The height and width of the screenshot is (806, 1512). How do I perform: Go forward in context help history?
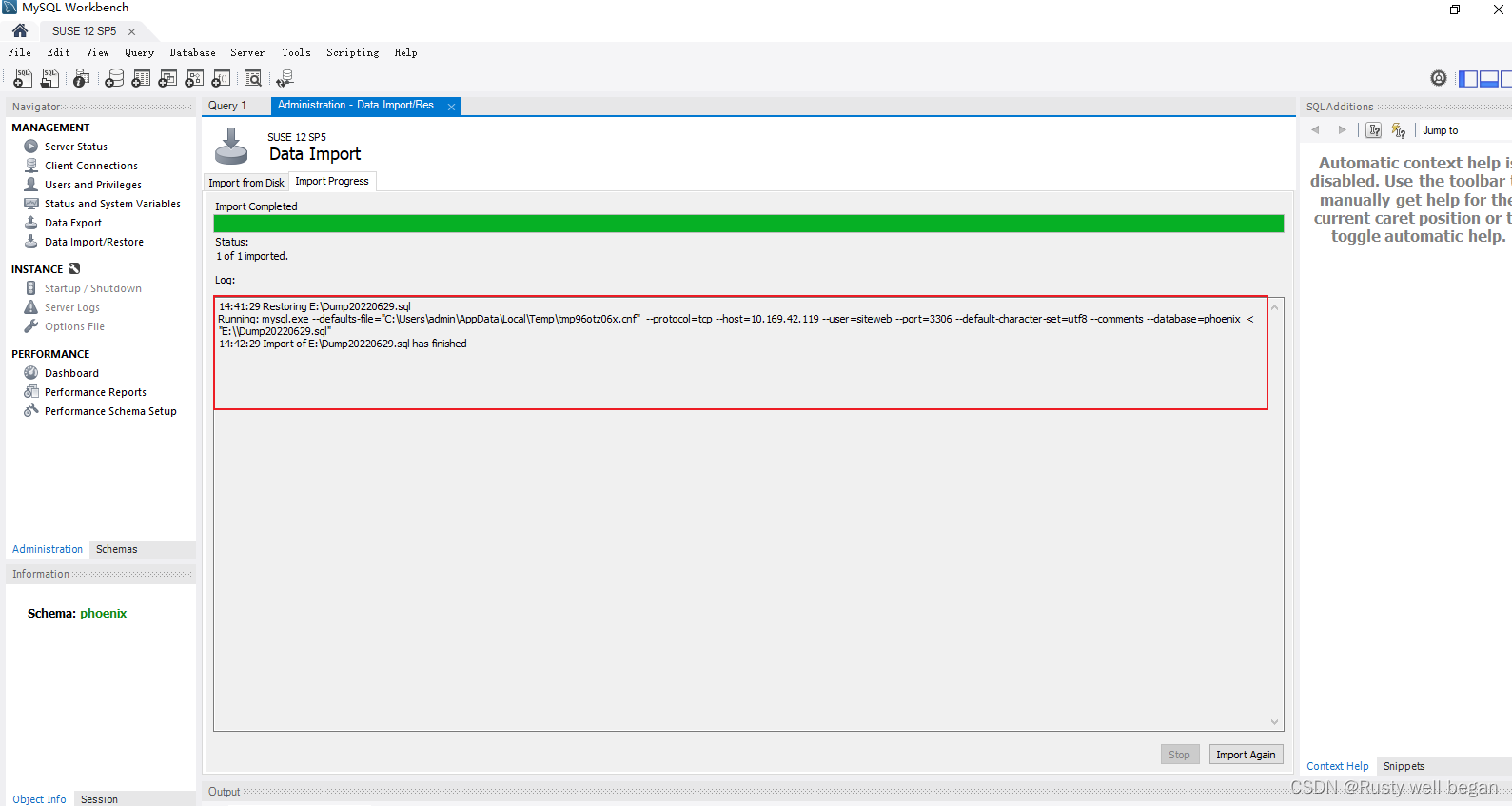click(x=1343, y=130)
